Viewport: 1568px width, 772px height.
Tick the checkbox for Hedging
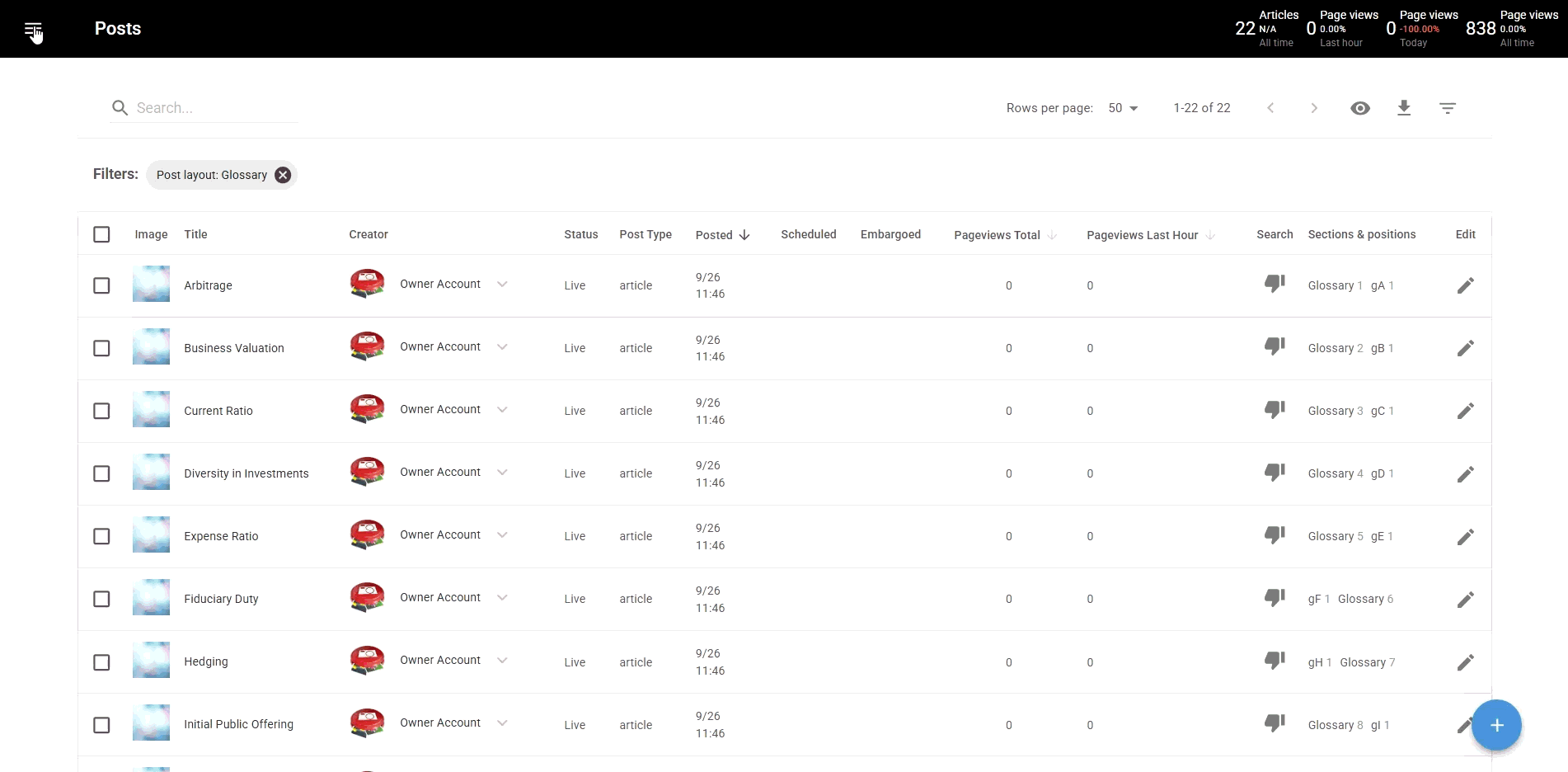click(101, 662)
